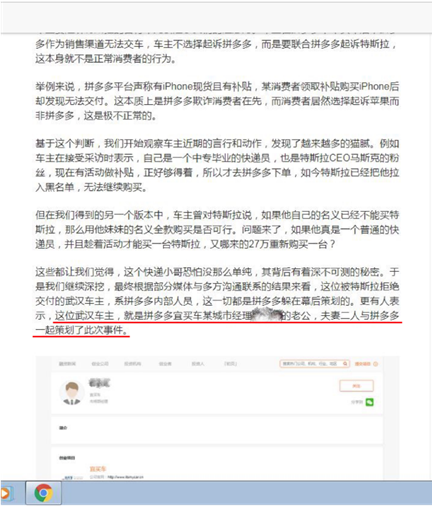Click the bracketed navigation item in the header
Screen dimensions: 432x514
[230, 364]
